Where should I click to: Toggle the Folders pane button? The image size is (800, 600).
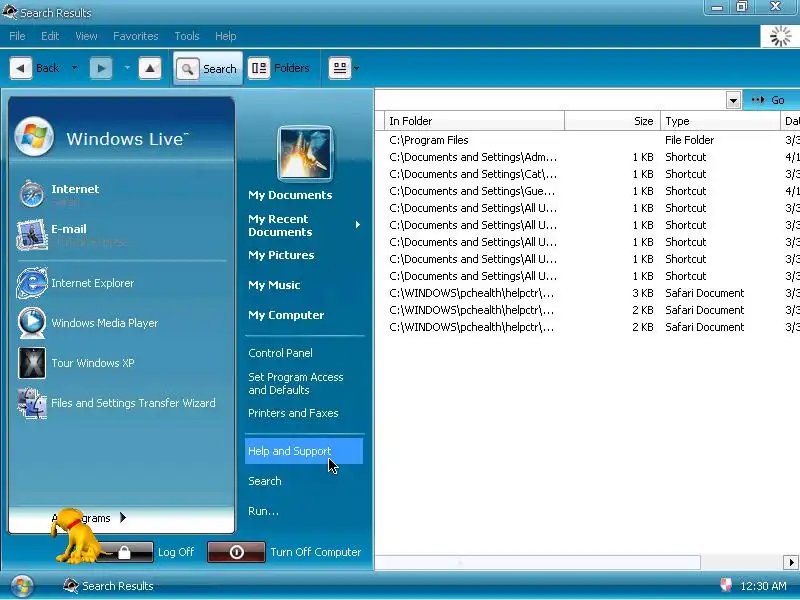tap(279, 68)
